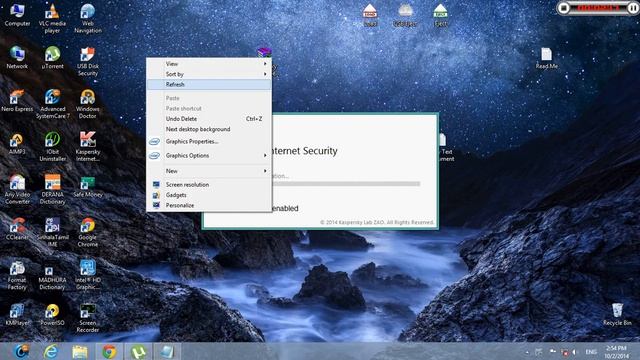Screen dimensions: 640x360
Task: Open VLC media player shortcut
Action: 52,18
